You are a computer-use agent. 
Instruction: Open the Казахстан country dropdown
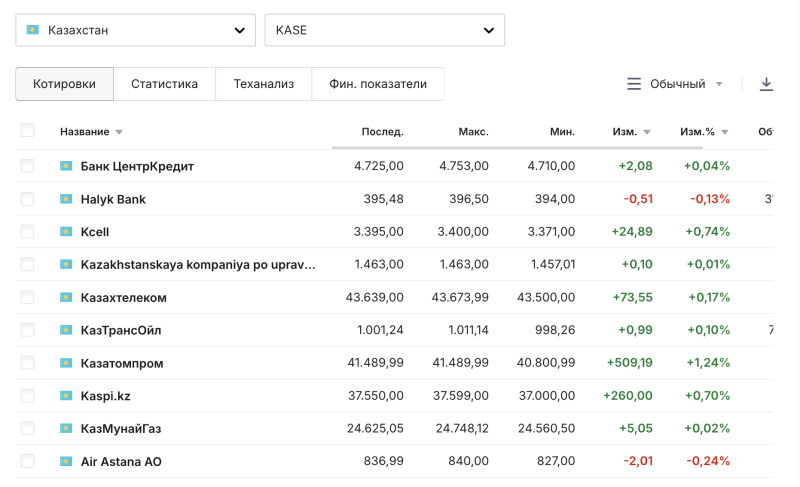coord(135,30)
